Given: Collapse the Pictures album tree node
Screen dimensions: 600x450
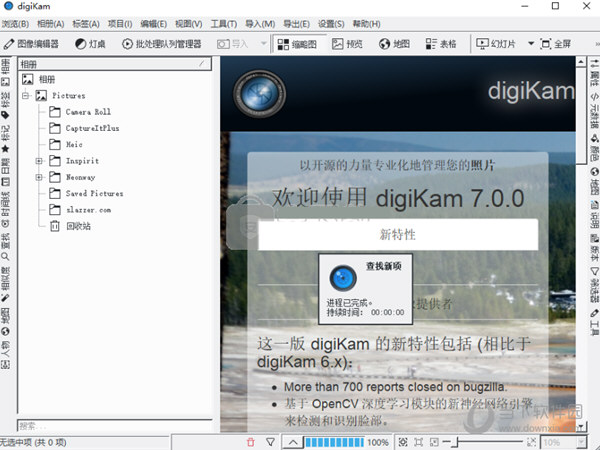Looking at the screenshot, I should click(26, 95).
